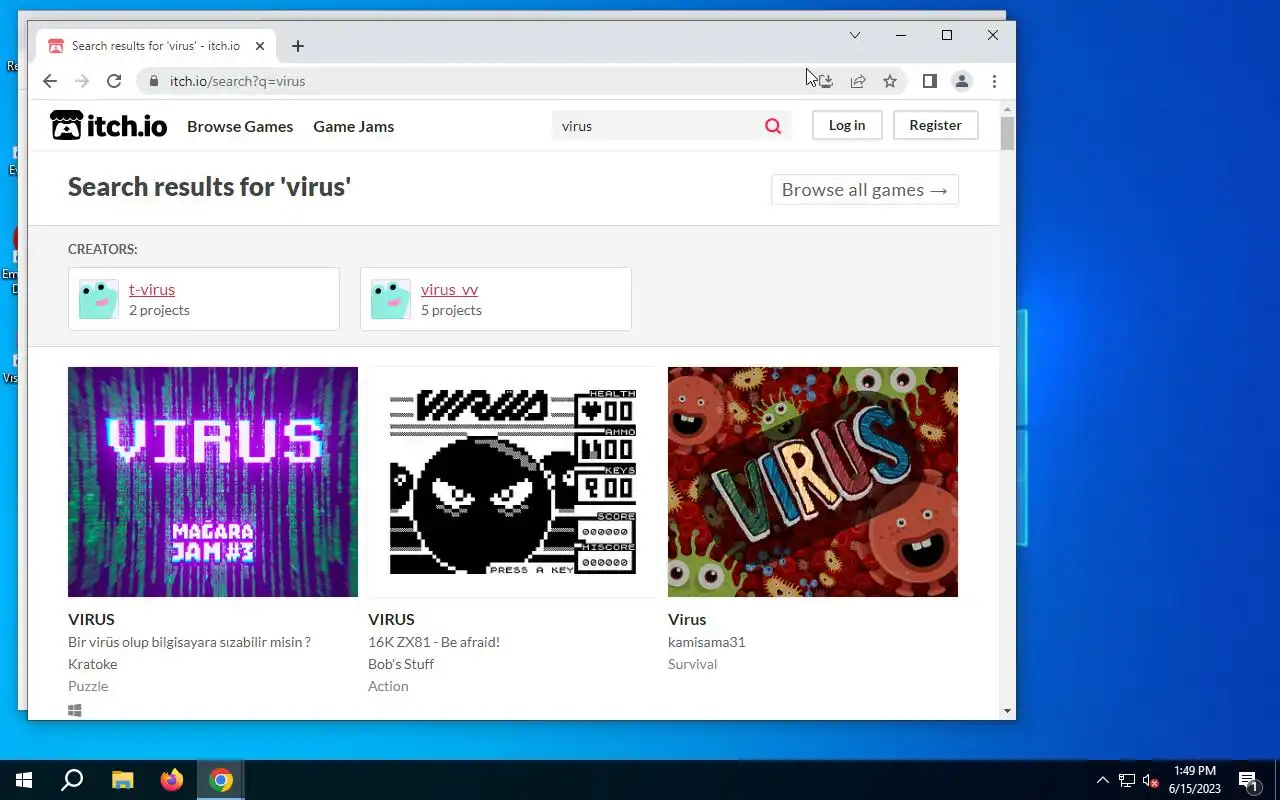Click scrollbar up arrow
The image size is (1280, 800).
(x=1007, y=108)
